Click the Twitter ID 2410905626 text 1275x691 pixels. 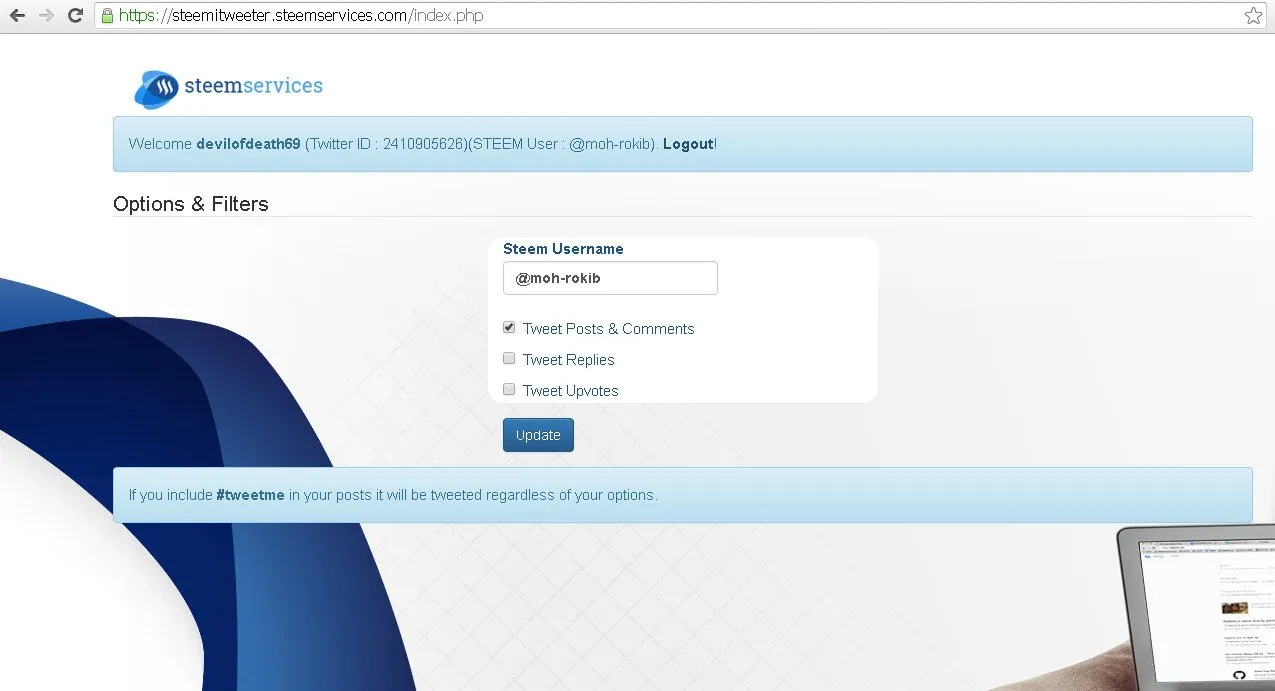pyautogui.click(x=386, y=144)
